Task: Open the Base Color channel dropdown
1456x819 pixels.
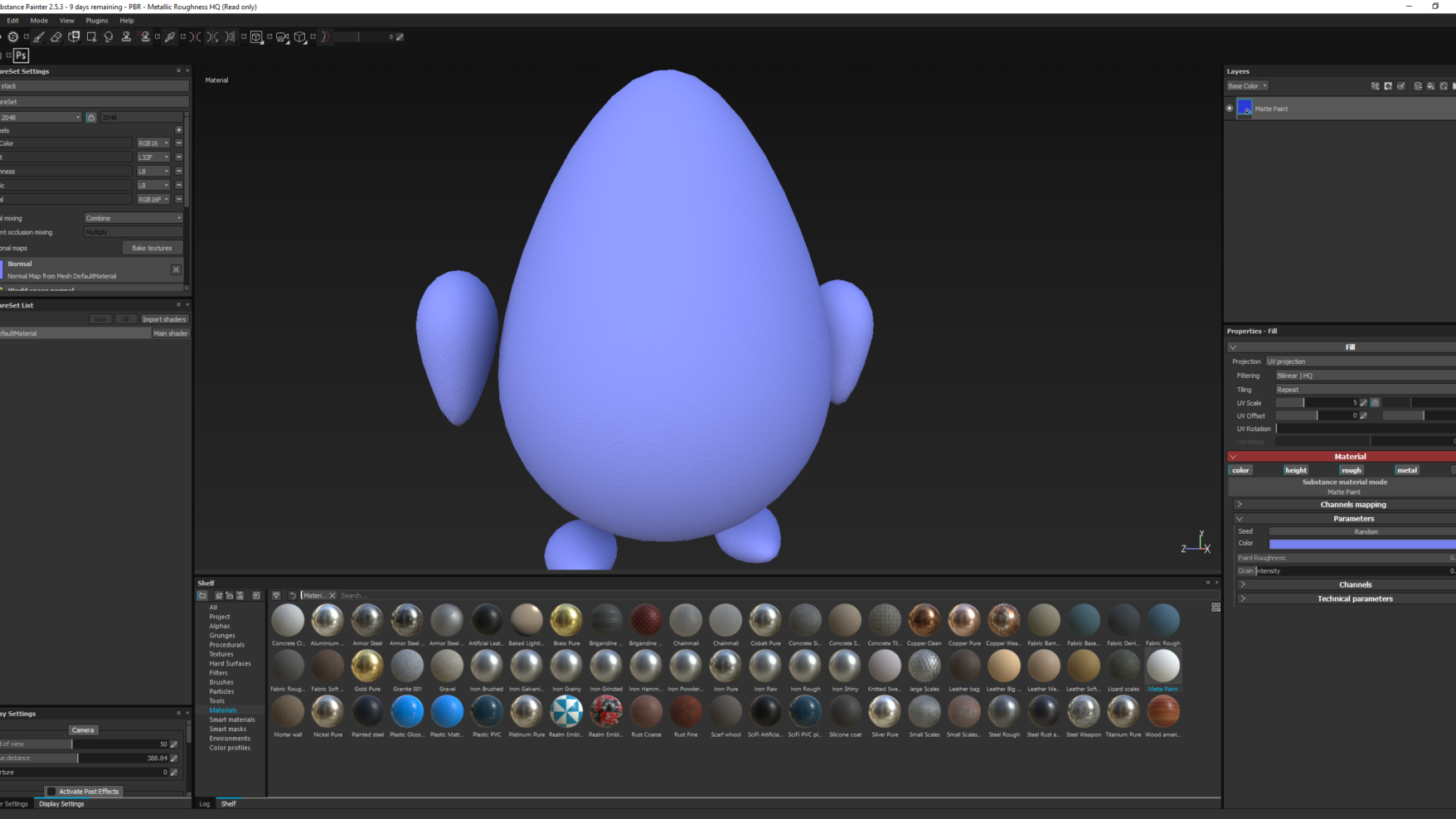Action: point(1247,85)
